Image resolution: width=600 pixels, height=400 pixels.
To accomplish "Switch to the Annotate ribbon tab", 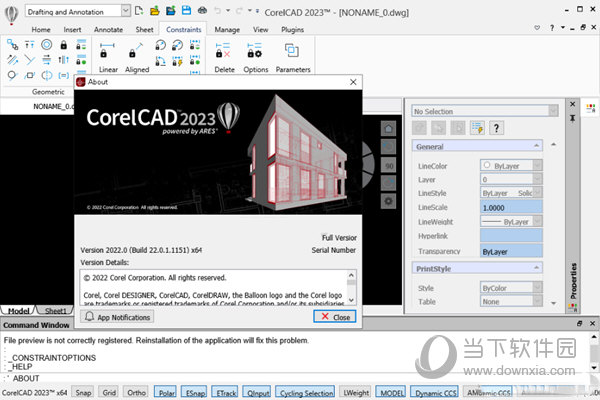I will coord(108,30).
